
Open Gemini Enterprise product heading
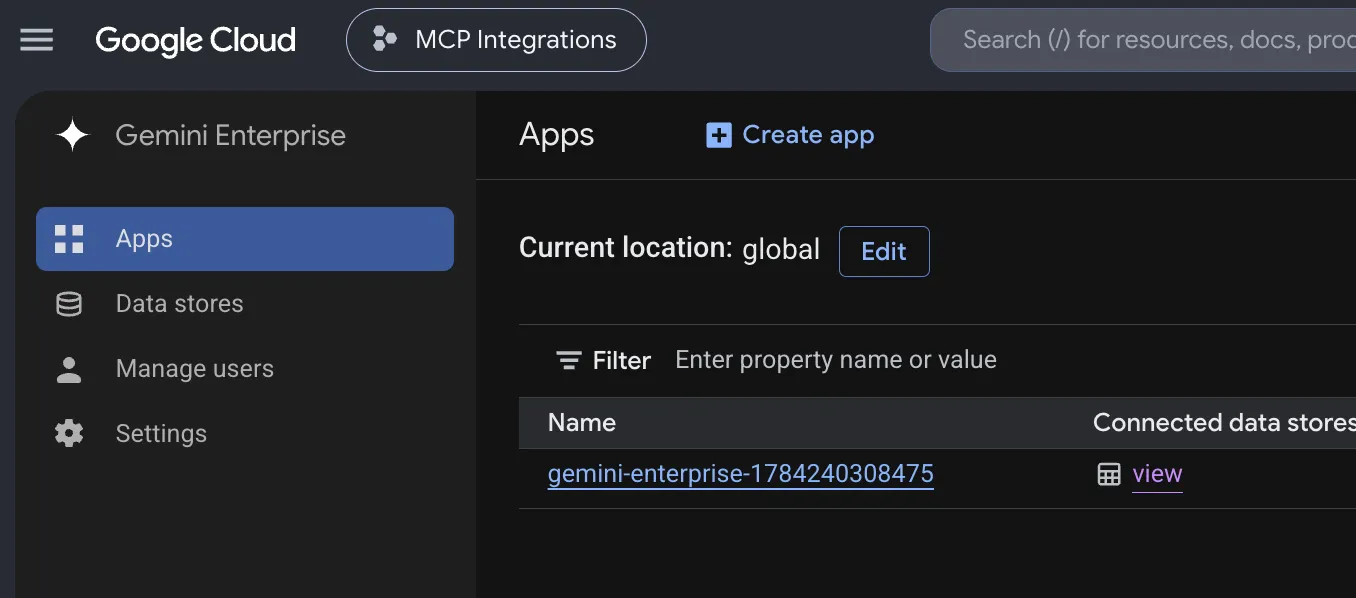coord(231,135)
